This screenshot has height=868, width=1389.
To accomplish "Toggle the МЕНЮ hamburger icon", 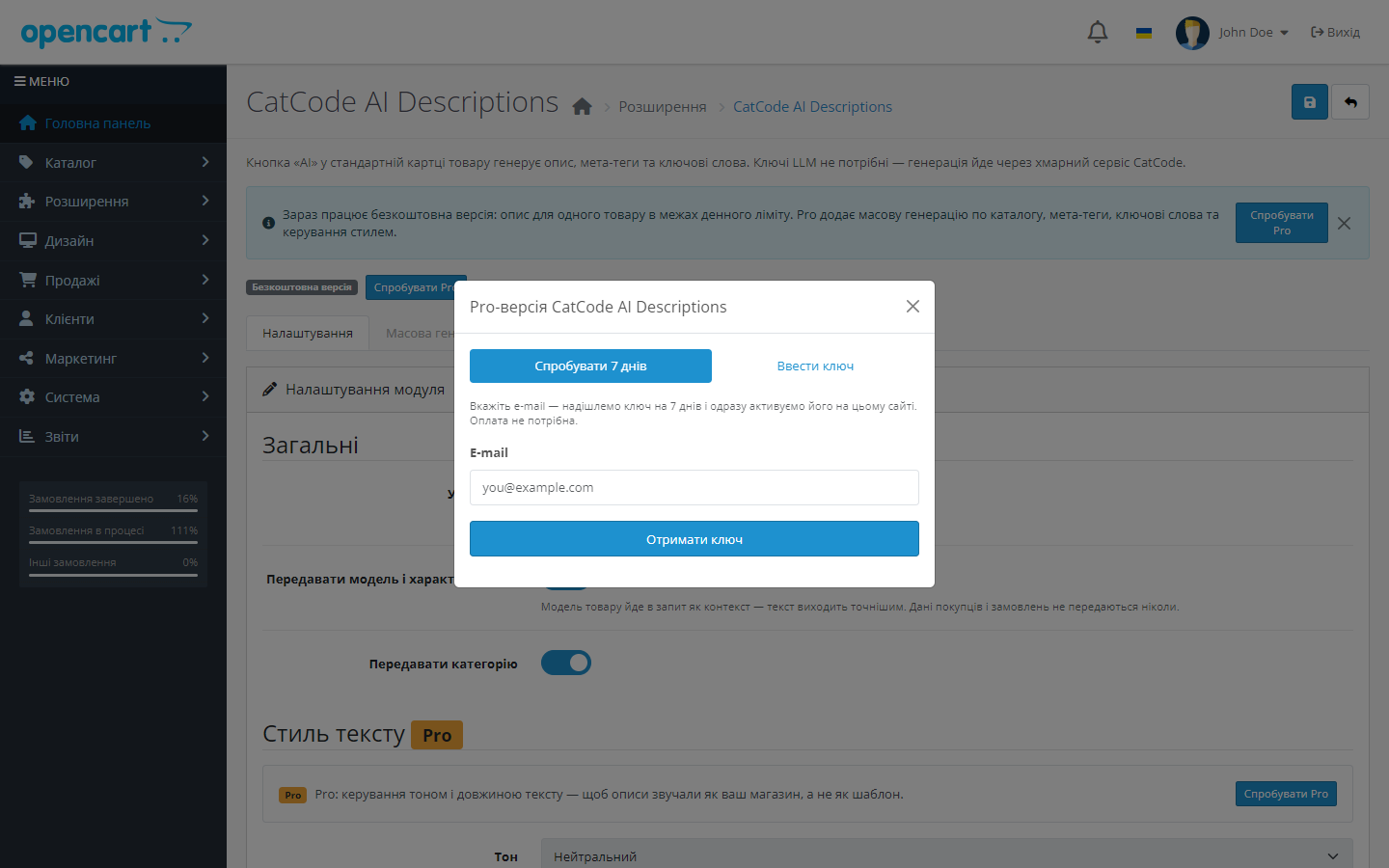I will point(19,82).
